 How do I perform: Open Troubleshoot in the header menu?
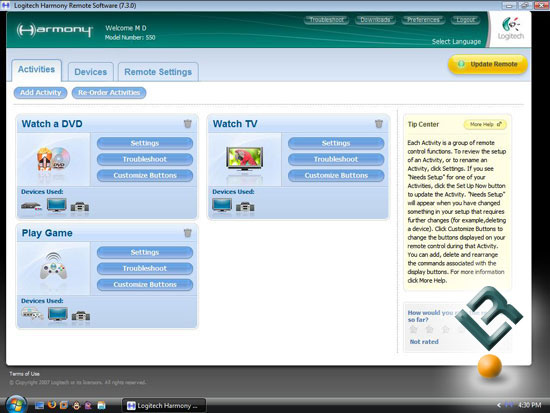click(x=327, y=20)
